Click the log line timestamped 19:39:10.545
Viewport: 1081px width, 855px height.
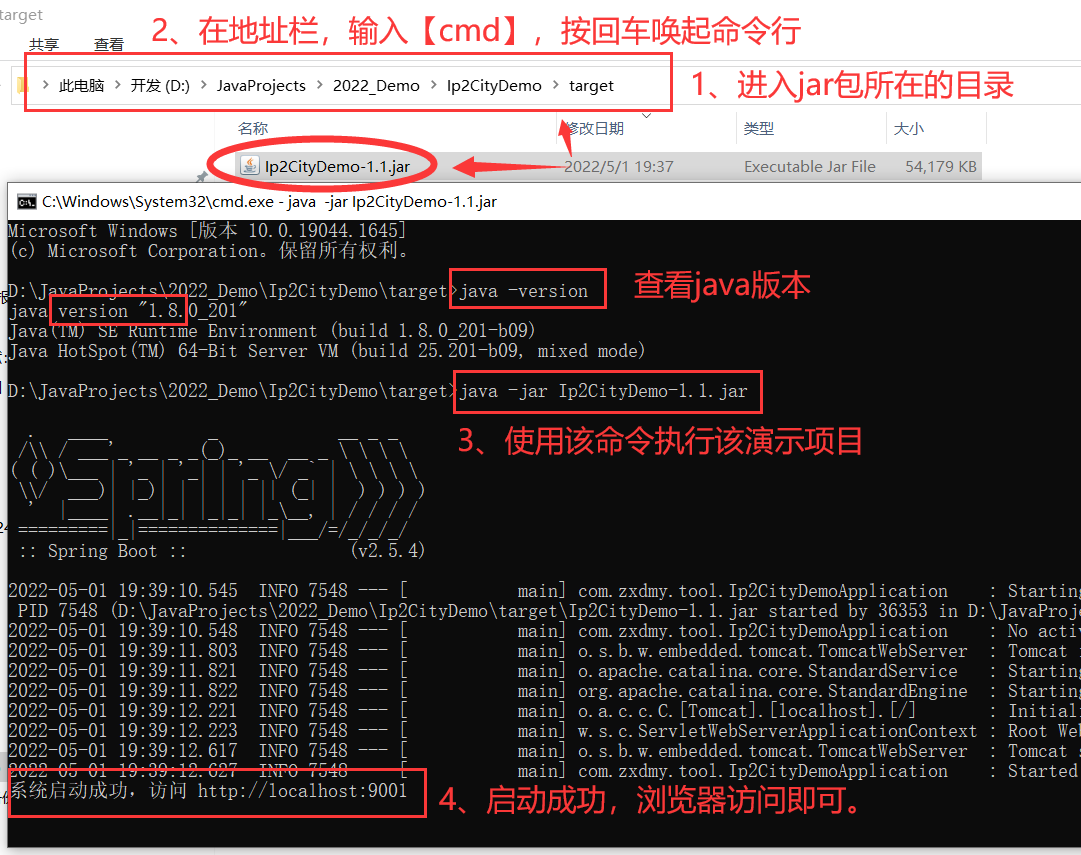point(545,591)
